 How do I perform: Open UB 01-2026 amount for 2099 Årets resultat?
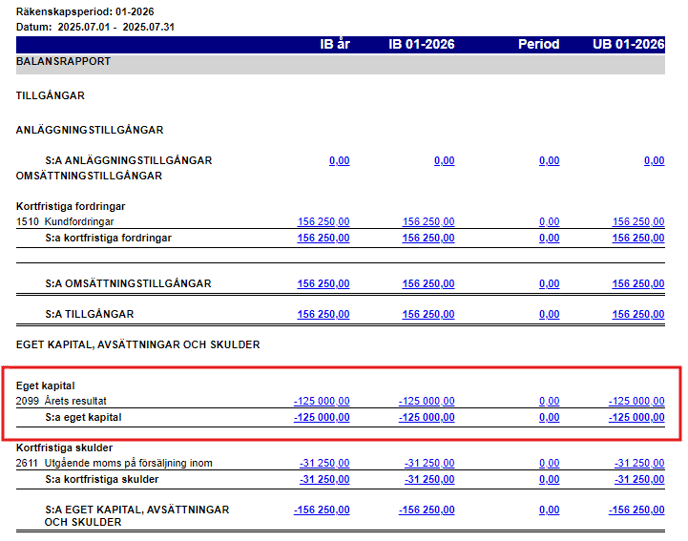(x=636, y=401)
